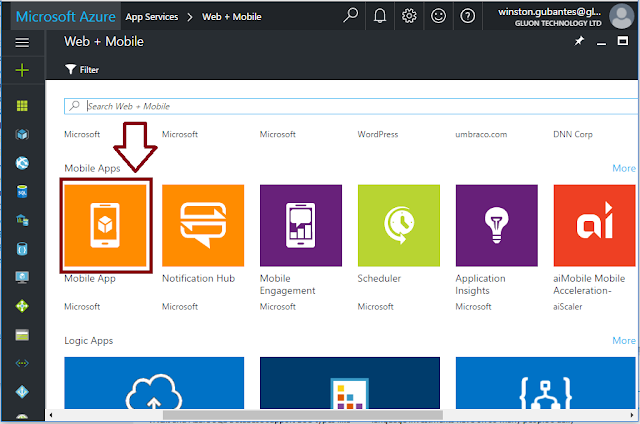Click the green plus New button
640x424 pixels.
tap(22, 70)
